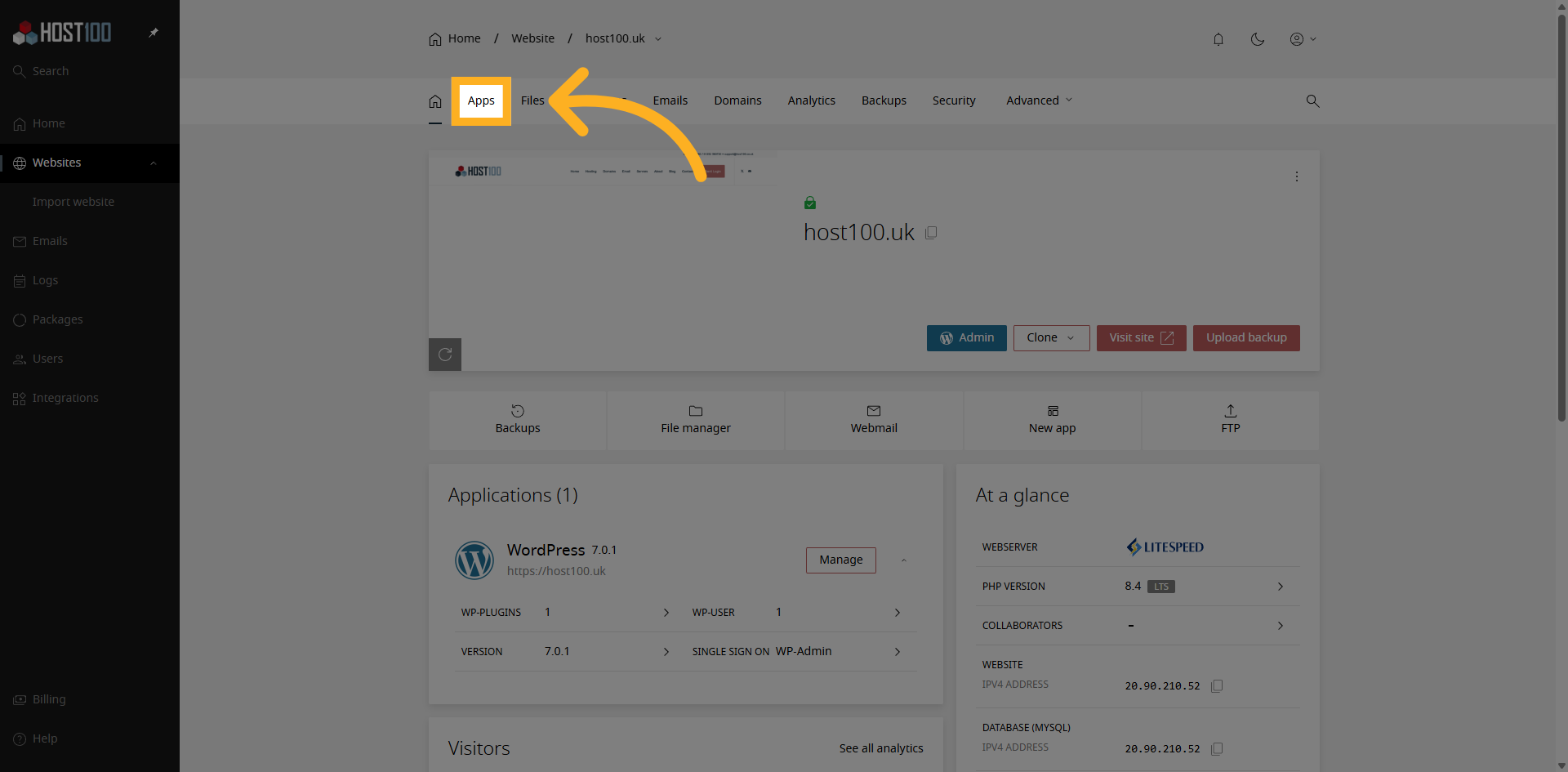The height and width of the screenshot is (772, 1568).
Task: Switch to the Emails tab
Action: tap(670, 100)
